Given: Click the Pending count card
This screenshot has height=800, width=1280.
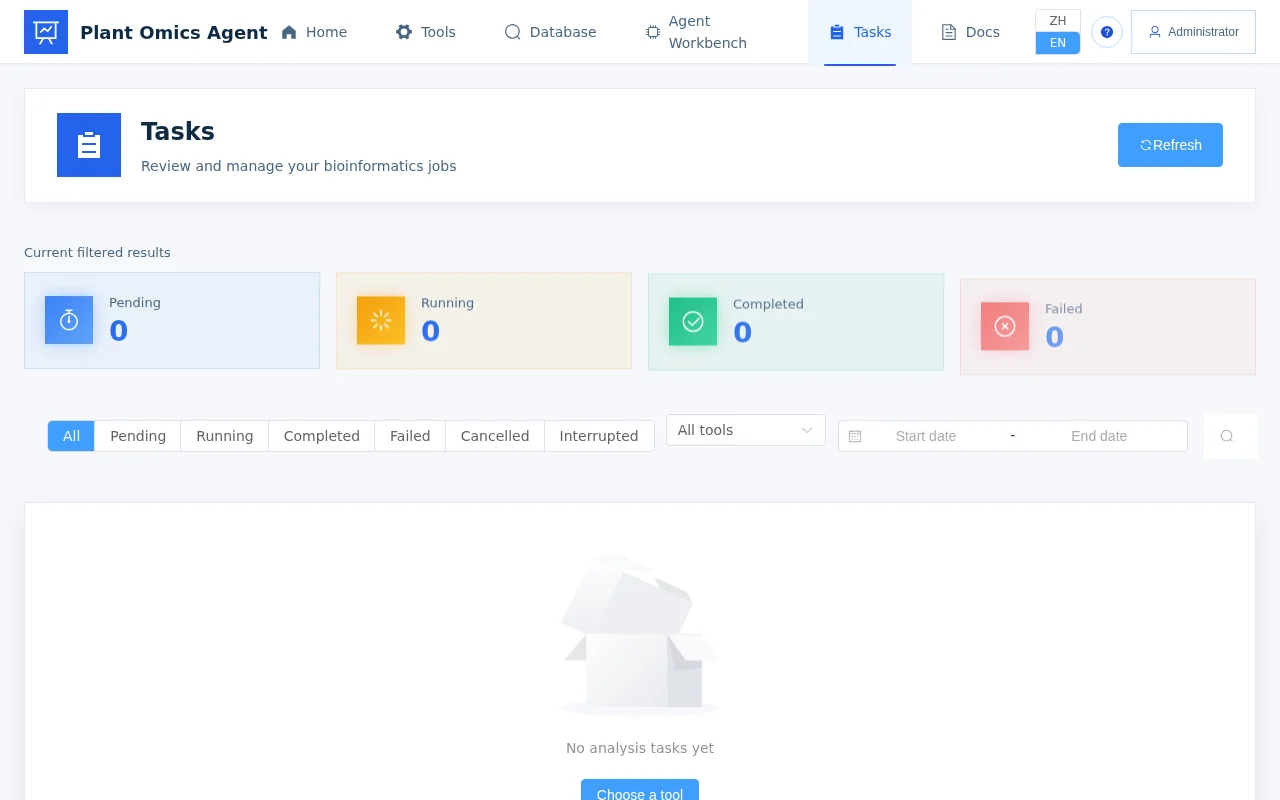Looking at the screenshot, I should click(x=172, y=321).
